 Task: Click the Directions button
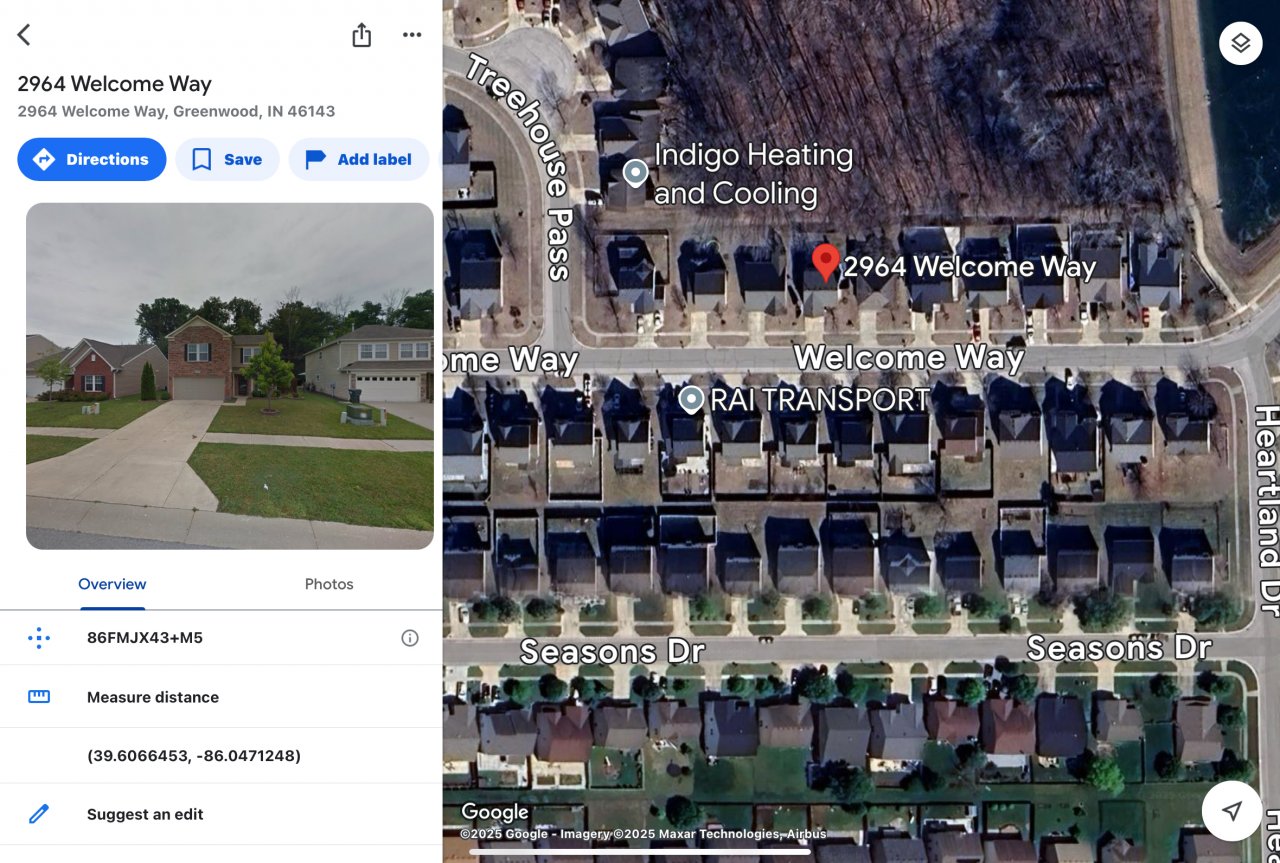point(92,159)
